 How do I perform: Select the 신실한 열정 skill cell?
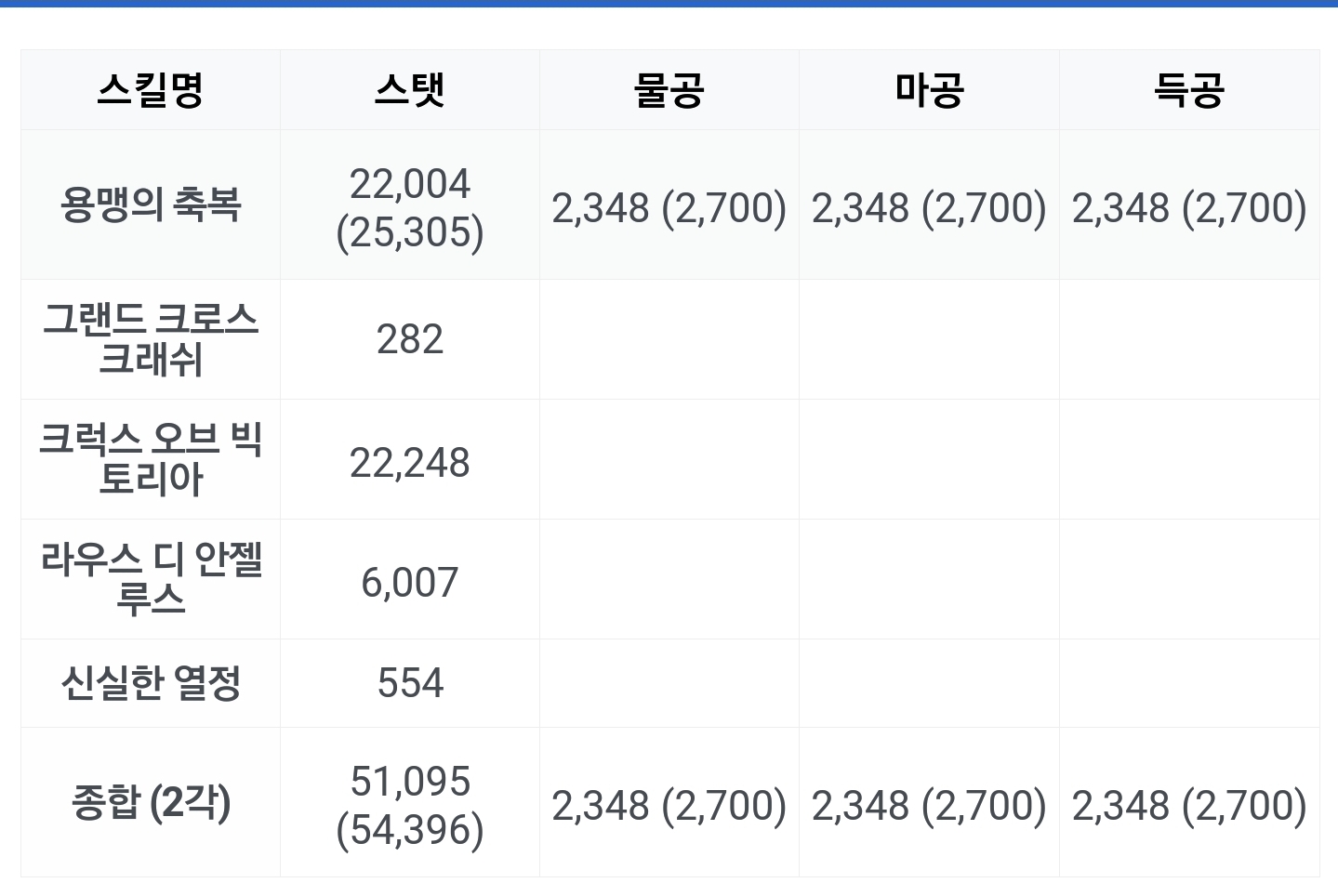[150, 683]
